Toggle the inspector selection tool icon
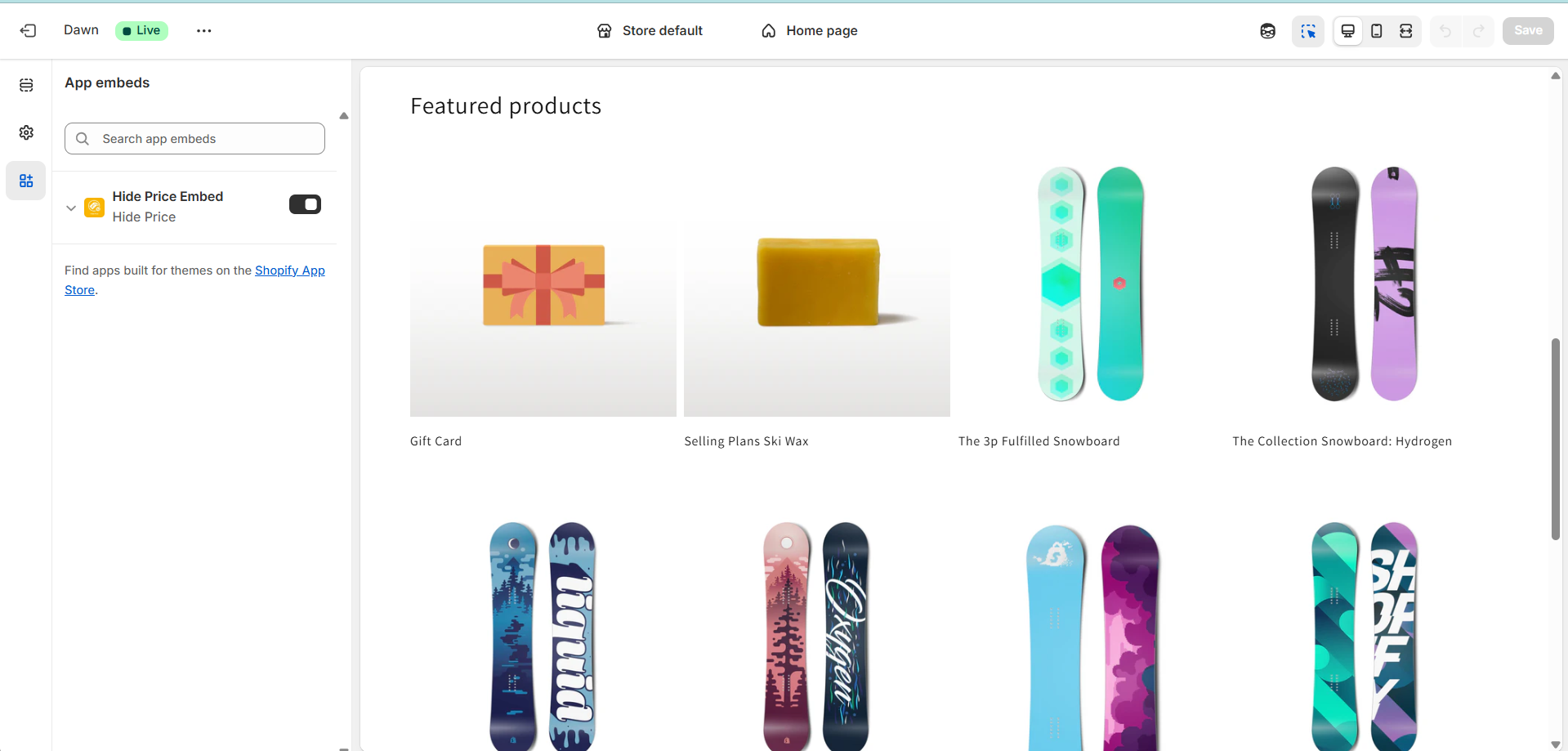1568x751 pixels. click(1307, 31)
